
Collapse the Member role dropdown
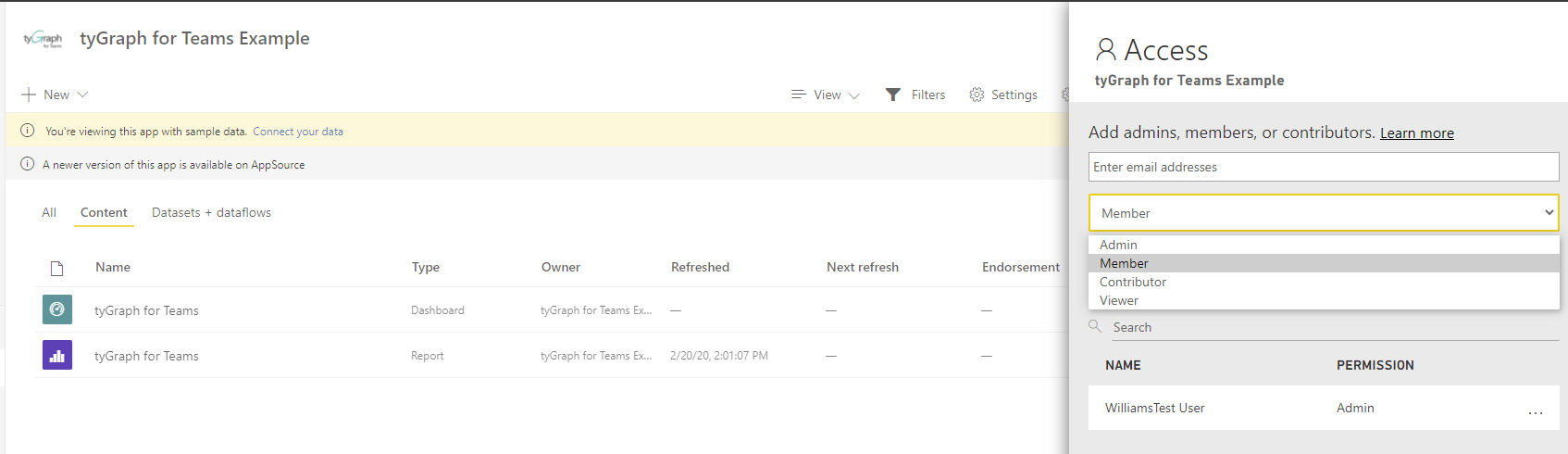point(1549,213)
